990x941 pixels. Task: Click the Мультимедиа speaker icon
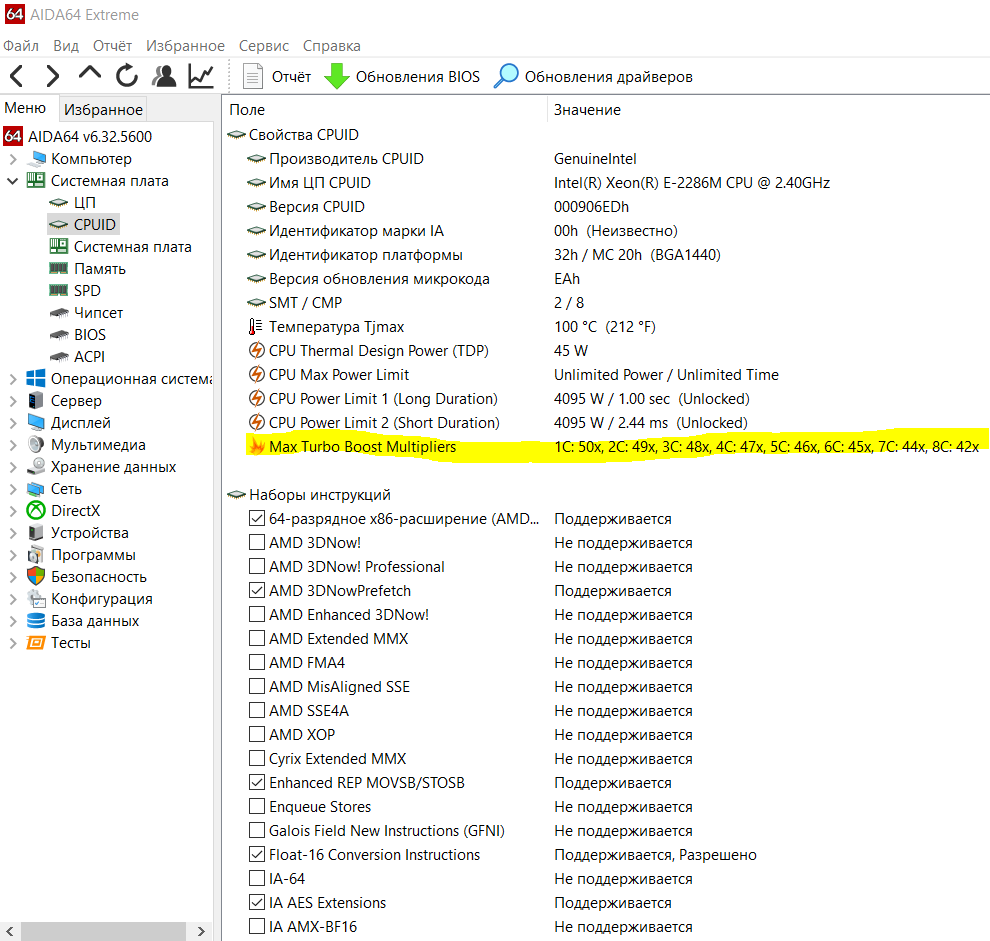pos(36,445)
